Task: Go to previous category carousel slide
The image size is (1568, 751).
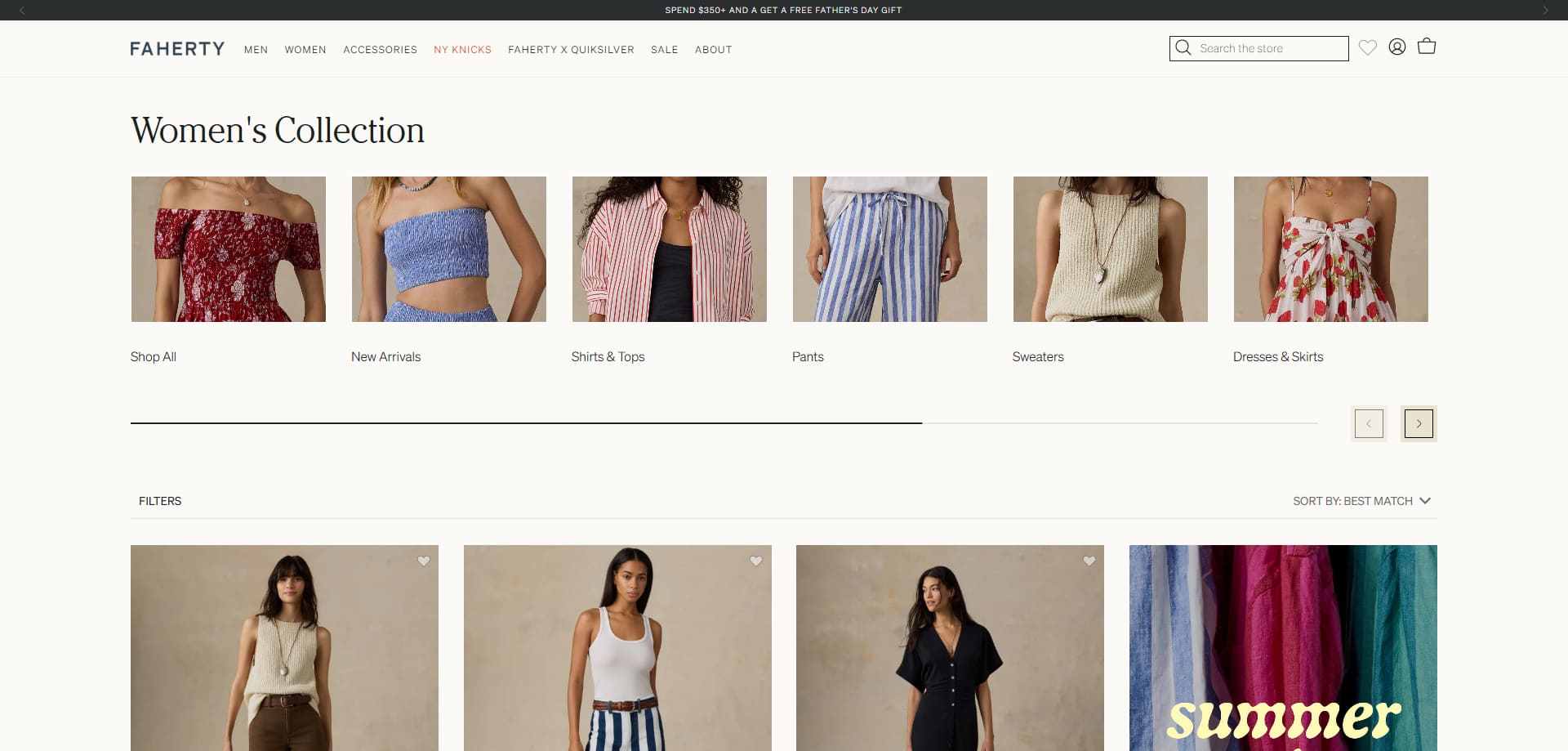Action: coord(1369,423)
